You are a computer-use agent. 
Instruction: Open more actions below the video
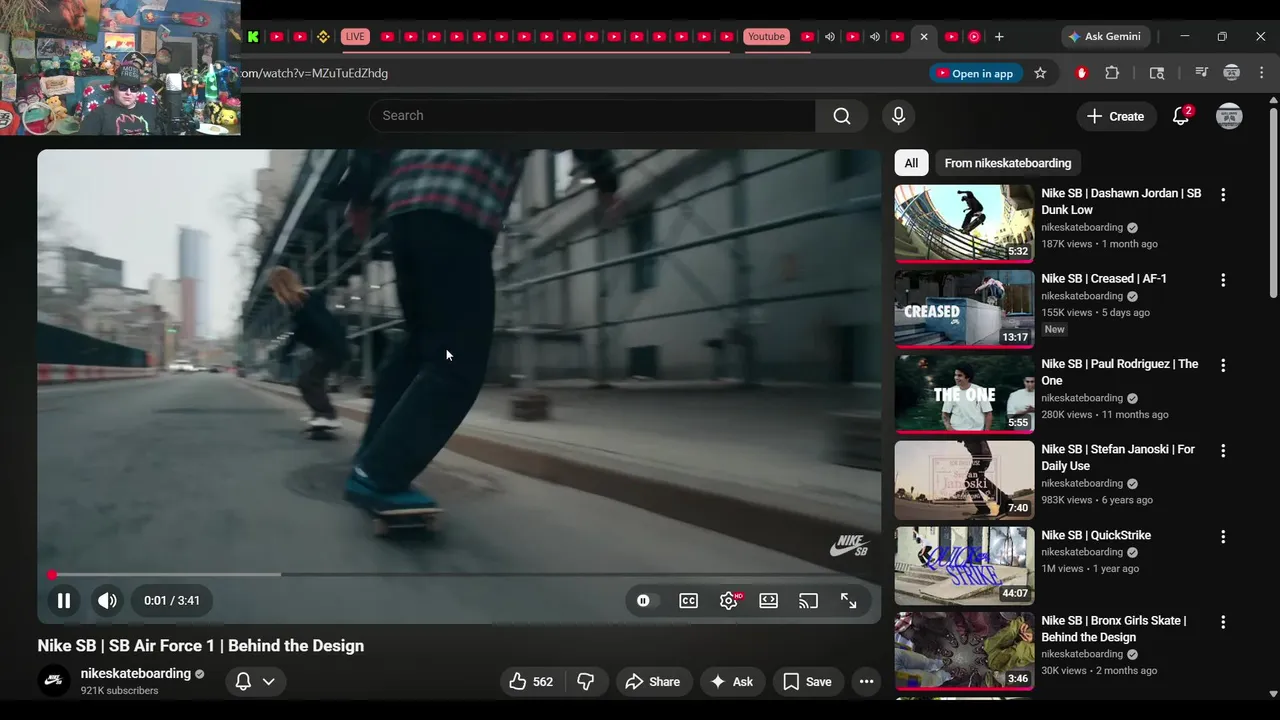point(867,681)
